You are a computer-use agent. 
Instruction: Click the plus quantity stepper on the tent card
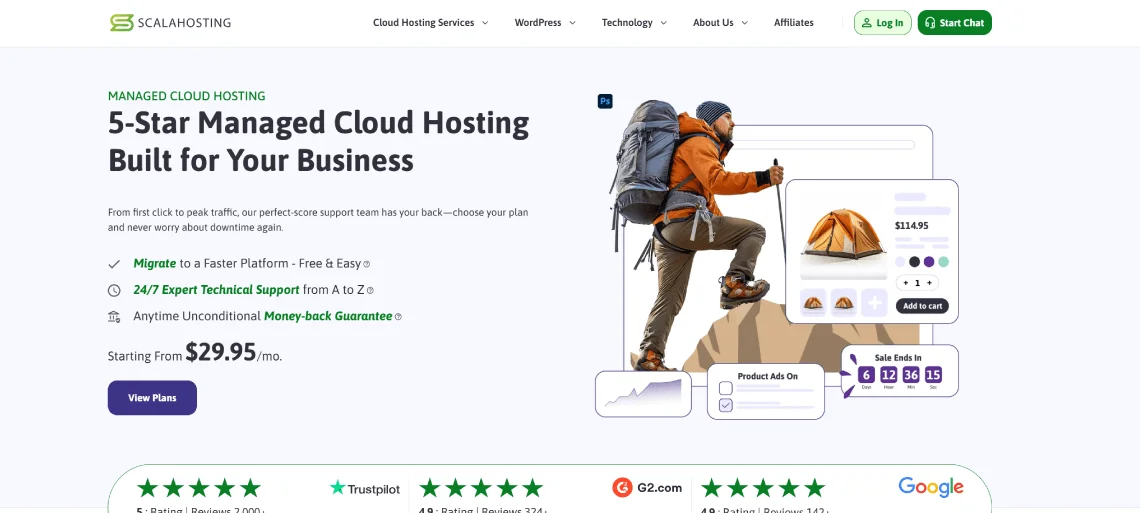929,283
